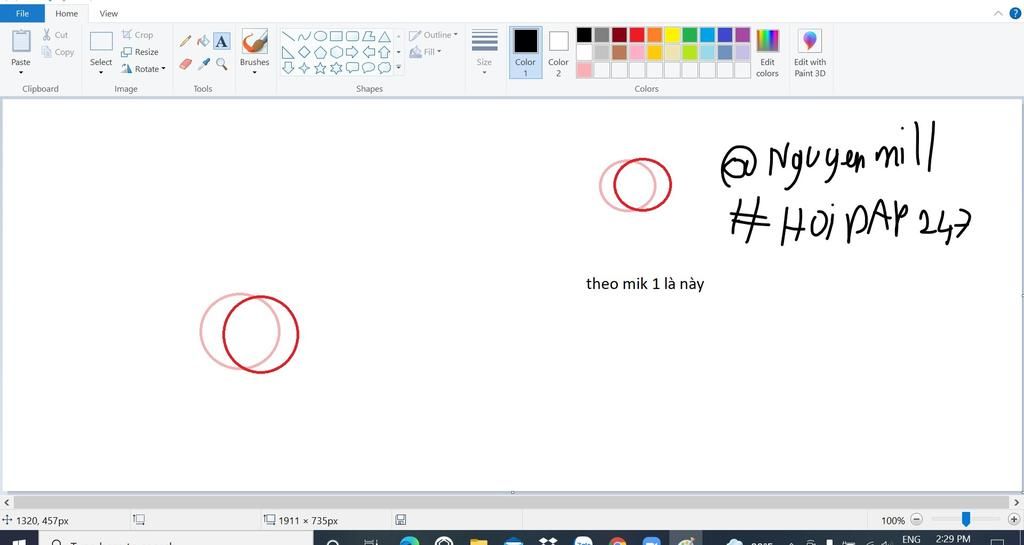This screenshot has height=545, width=1024.
Task: Open the Rotate dropdown menu
Action: 144,69
